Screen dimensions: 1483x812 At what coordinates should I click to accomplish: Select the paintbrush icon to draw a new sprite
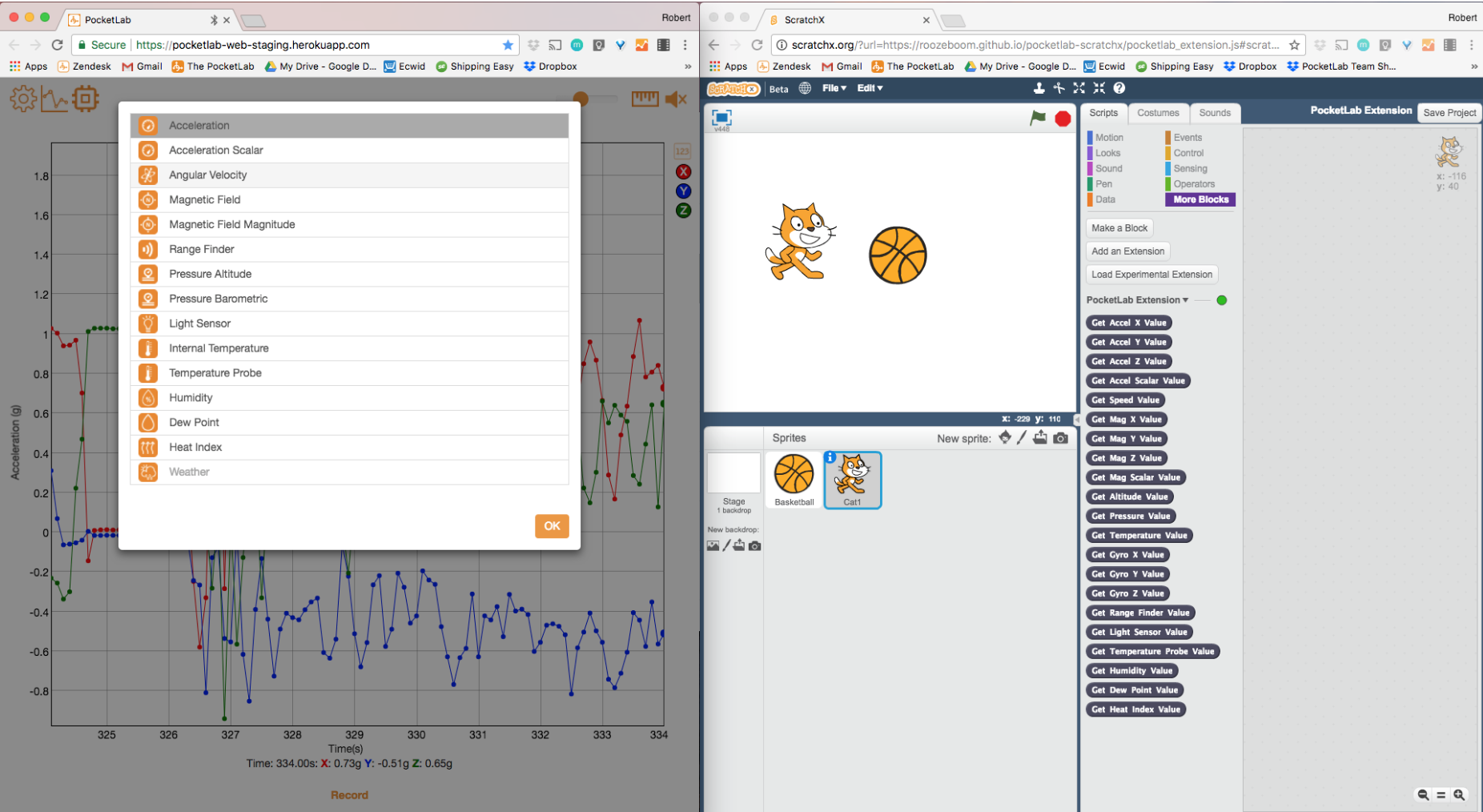[1021, 438]
